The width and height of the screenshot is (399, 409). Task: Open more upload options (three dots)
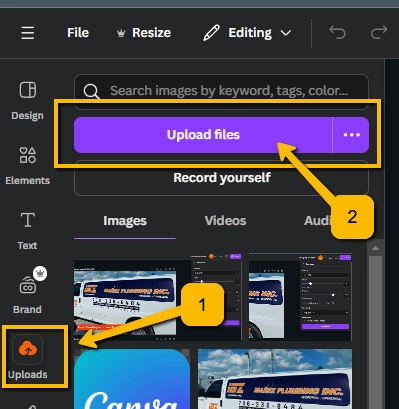pyautogui.click(x=351, y=135)
